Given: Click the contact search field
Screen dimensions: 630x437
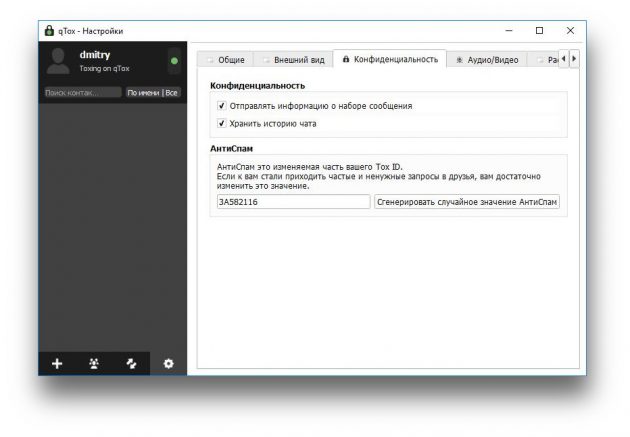Looking at the screenshot, I should (83, 93).
